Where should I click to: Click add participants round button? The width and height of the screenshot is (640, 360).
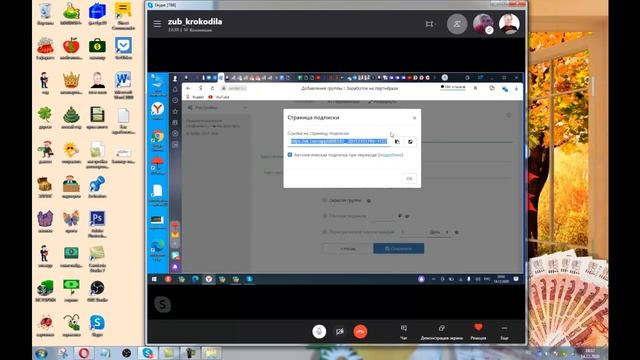(x=457, y=24)
